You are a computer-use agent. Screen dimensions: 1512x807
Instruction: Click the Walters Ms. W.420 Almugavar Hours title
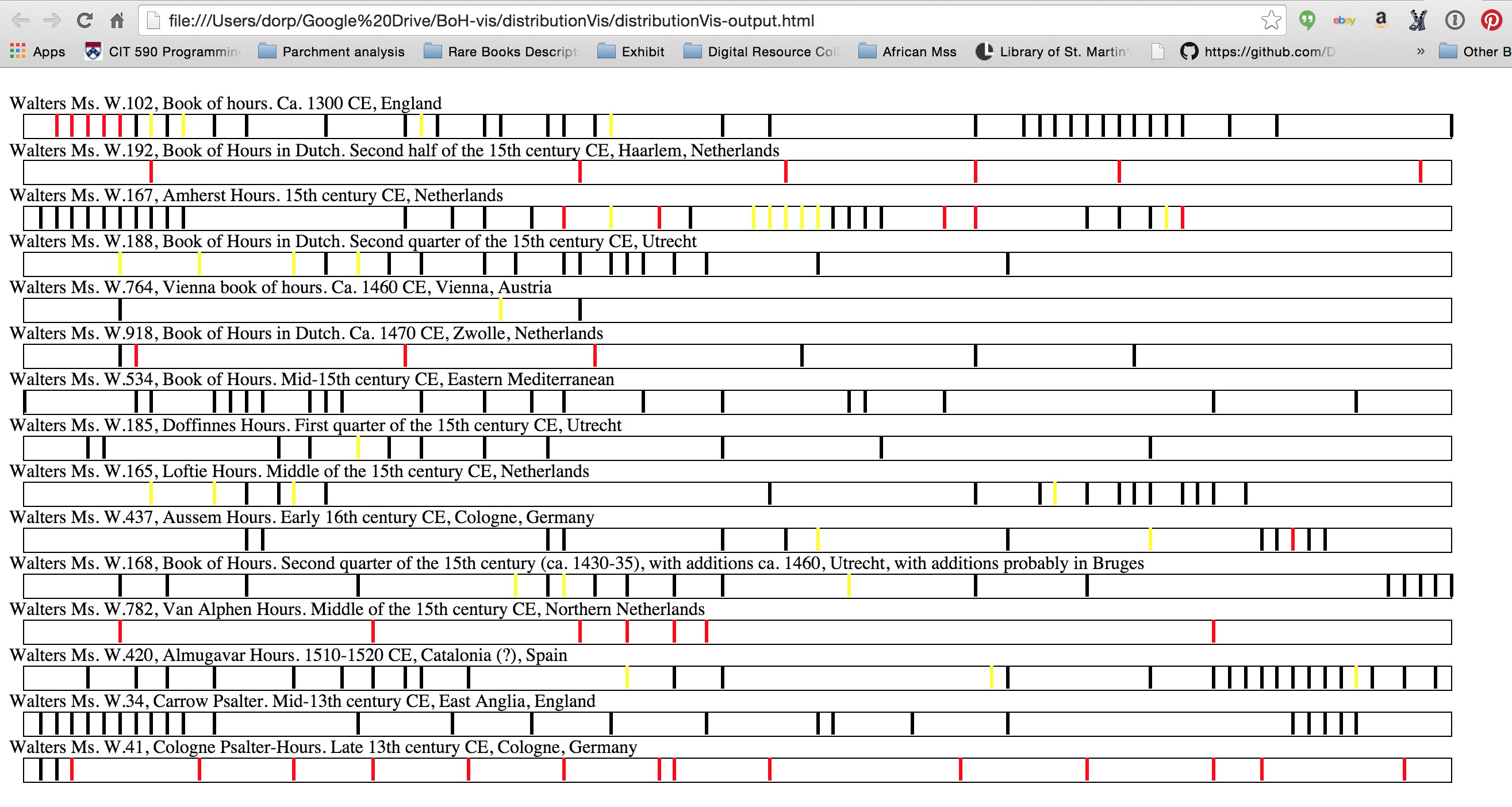(x=289, y=655)
